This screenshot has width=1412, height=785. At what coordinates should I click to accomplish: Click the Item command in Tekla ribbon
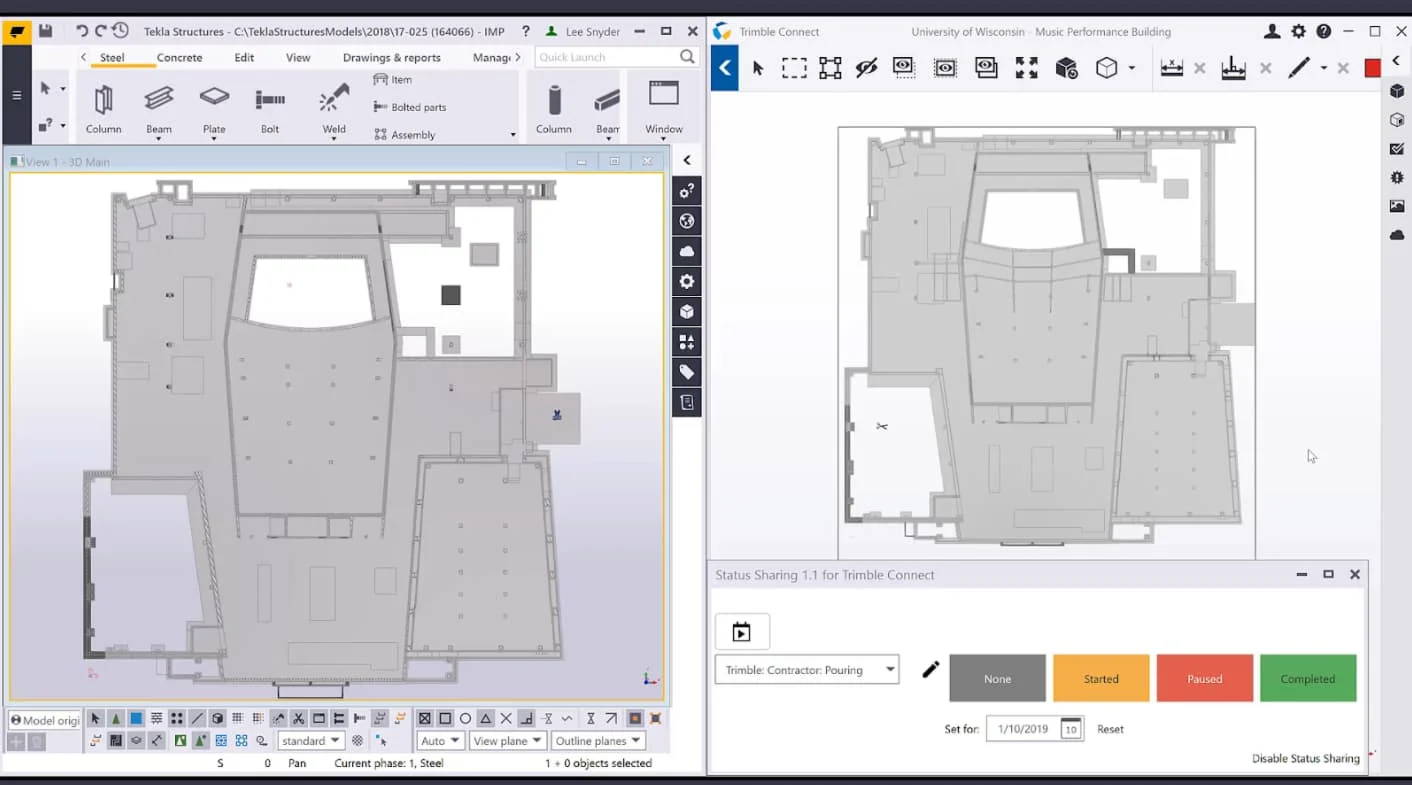coord(392,79)
